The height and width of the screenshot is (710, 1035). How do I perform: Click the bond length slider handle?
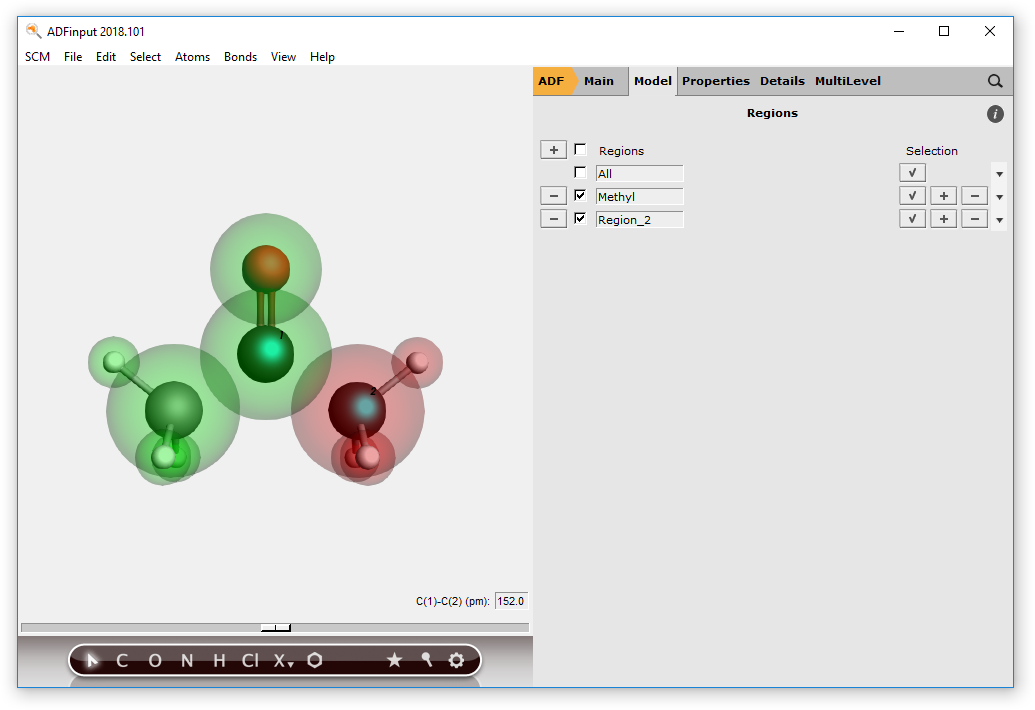point(276,628)
